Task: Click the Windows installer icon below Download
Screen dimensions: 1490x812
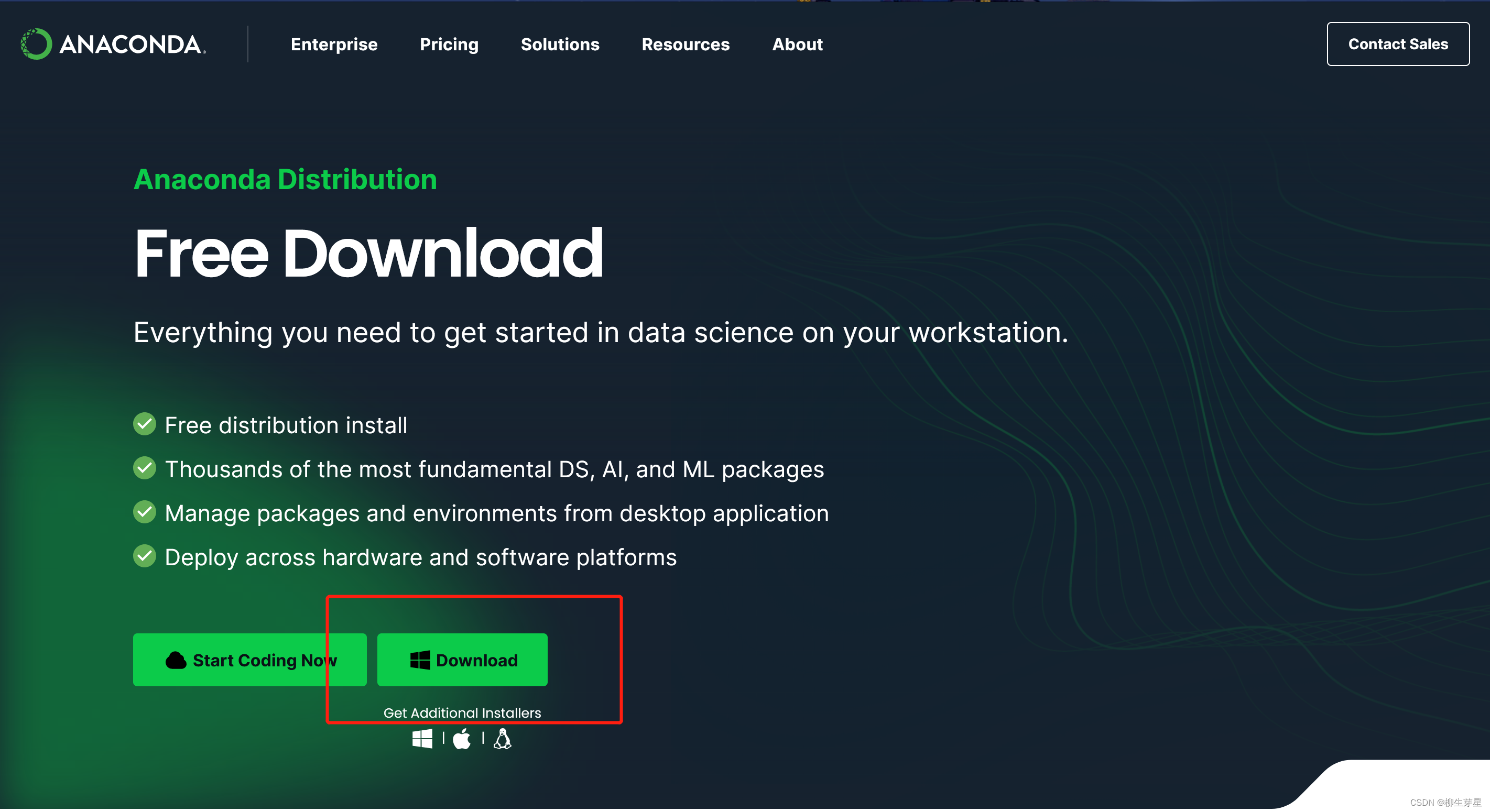Action: [422, 739]
